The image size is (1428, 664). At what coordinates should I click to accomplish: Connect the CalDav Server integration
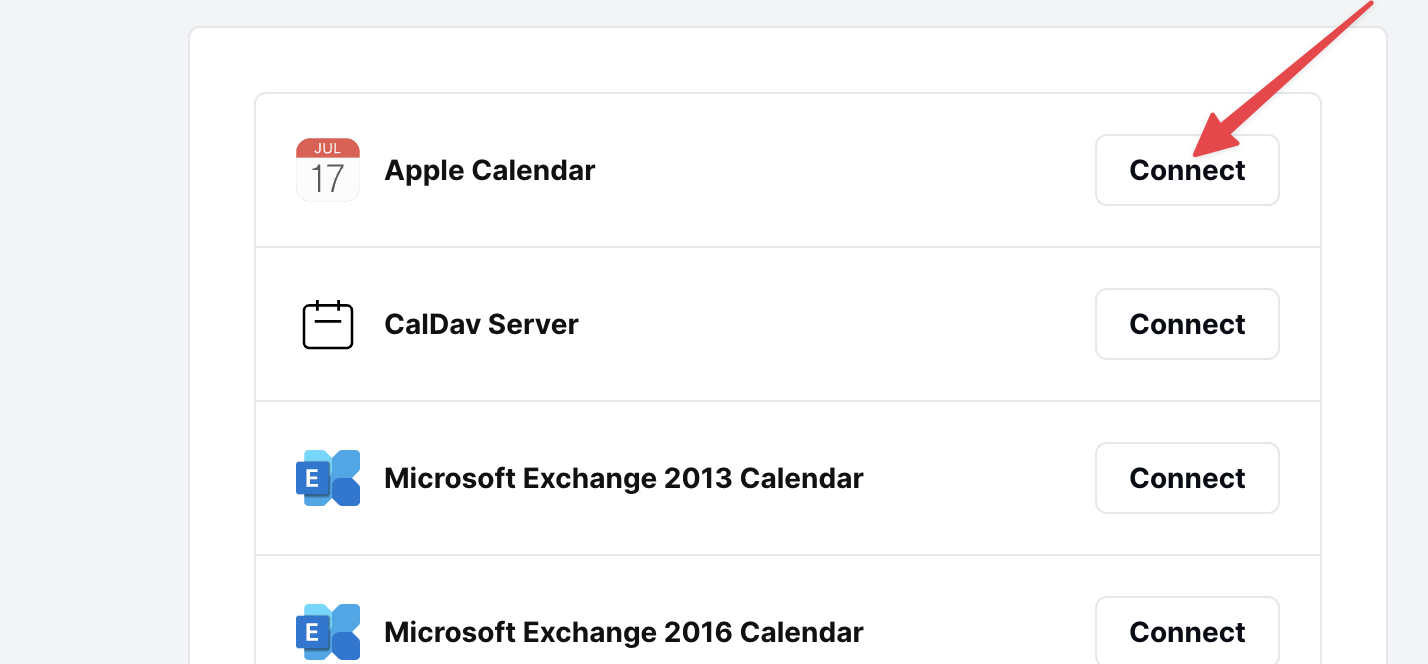tap(1187, 324)
